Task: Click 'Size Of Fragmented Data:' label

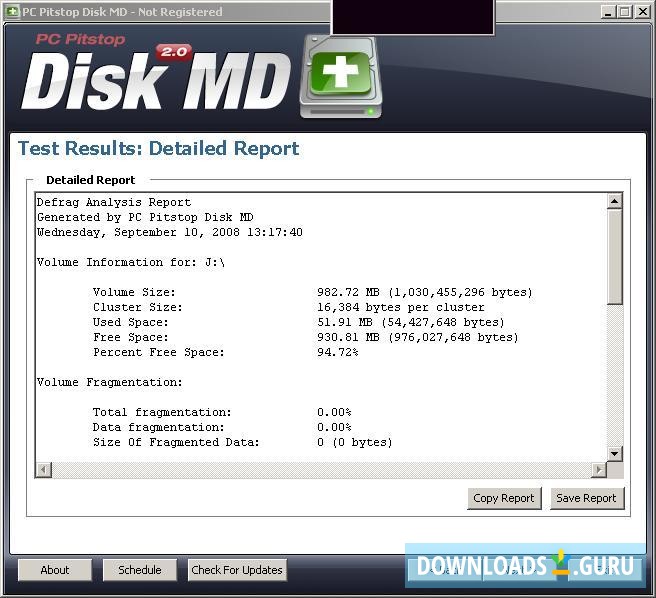Action: [176, 442]
